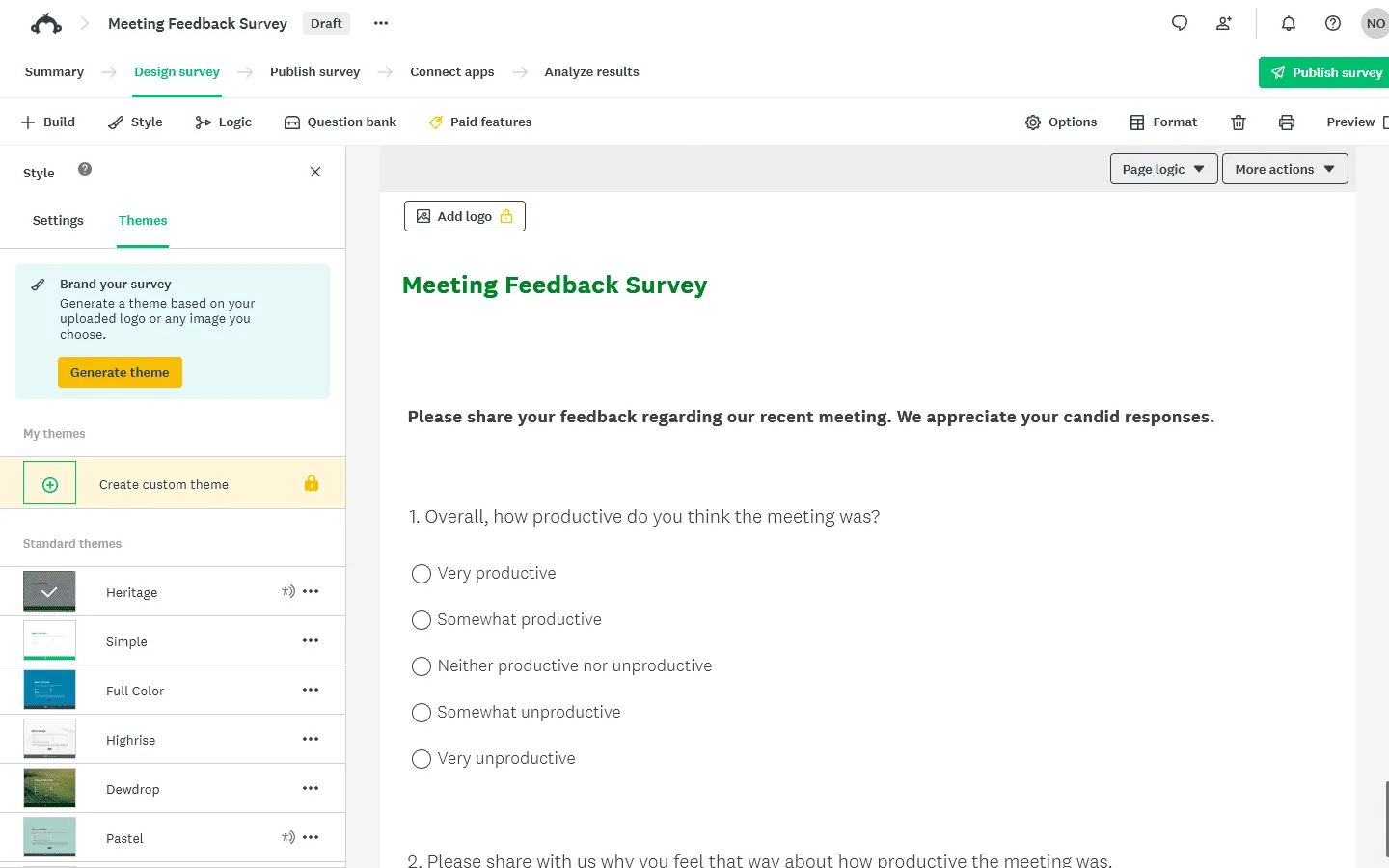Select the Very productive radio button
Viewport: 1389px width, 868px height.
(x=422, y=573)
